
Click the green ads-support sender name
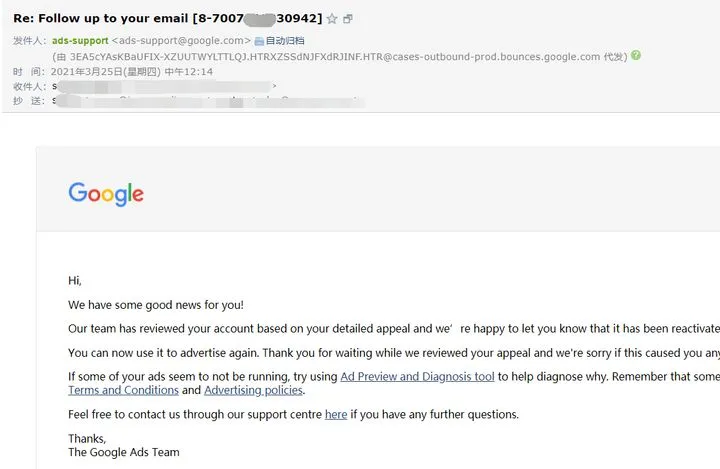tap(80, 40)
